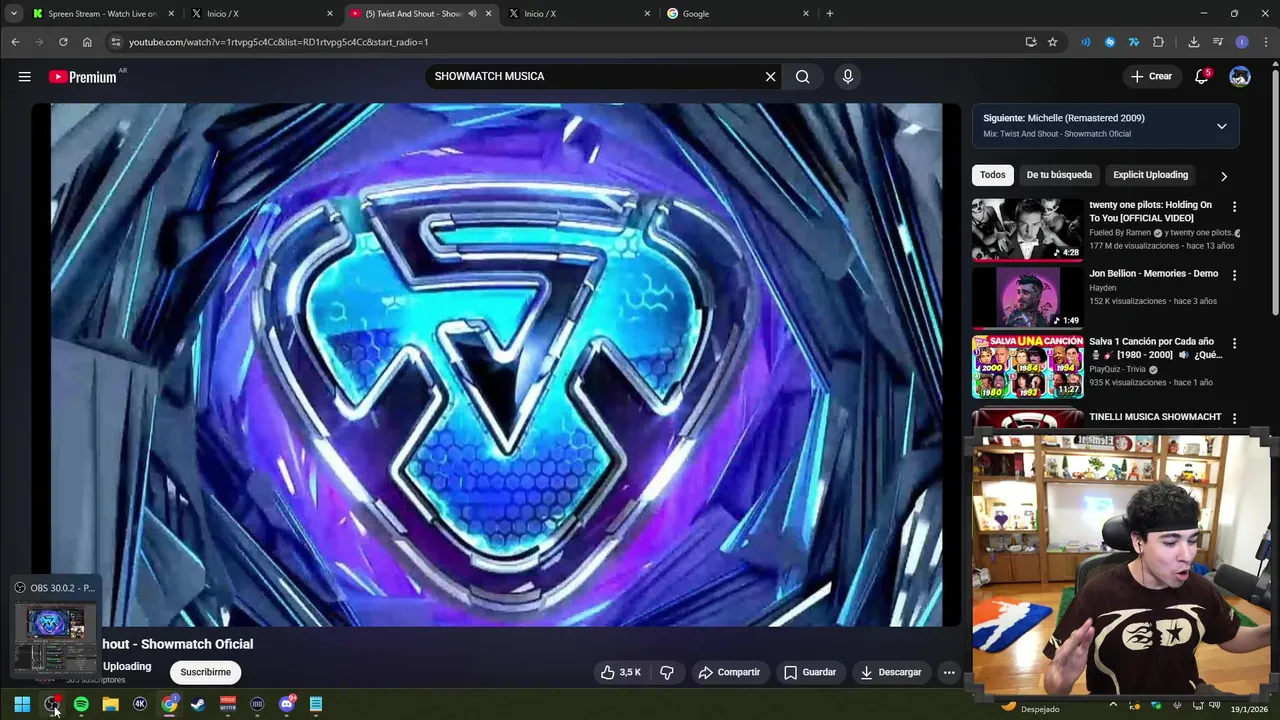This screenshot has width=1280, height=720.
Task: Expand the Siguiente playlist panel chevron
Action: (1221, 126)
